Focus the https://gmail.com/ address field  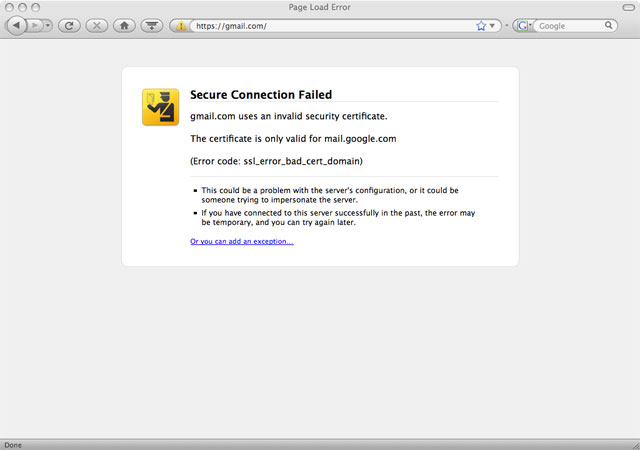pos(331,26)
